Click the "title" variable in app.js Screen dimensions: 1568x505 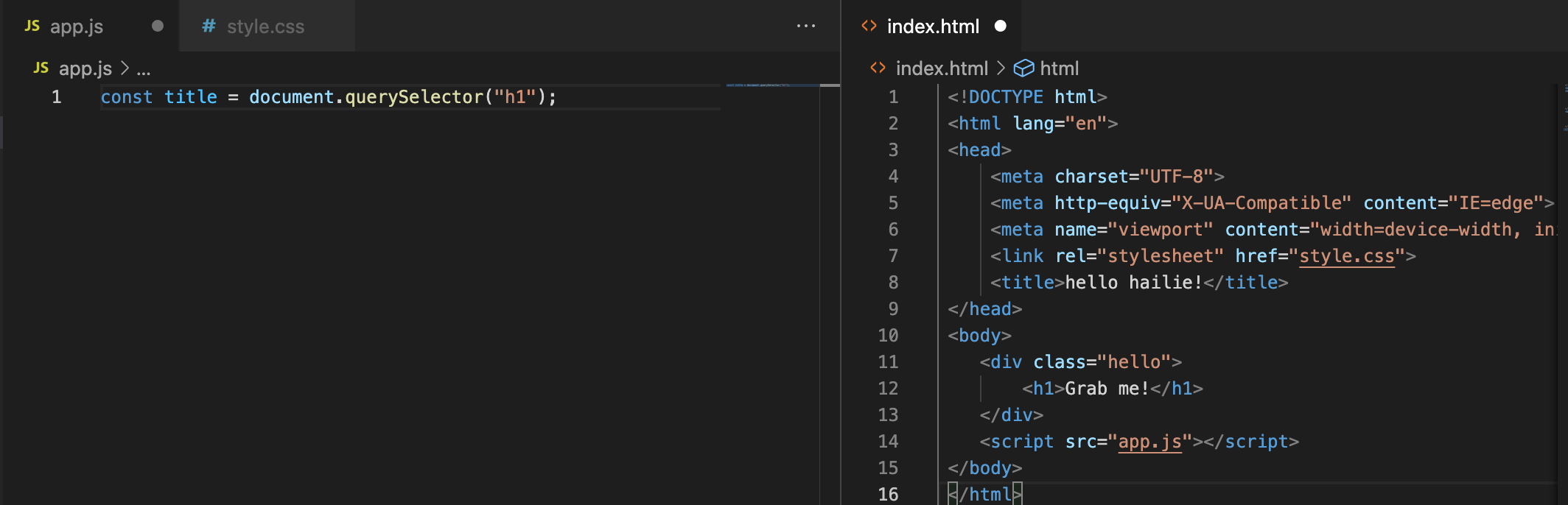pyautogui.click(x=191, y=97)
